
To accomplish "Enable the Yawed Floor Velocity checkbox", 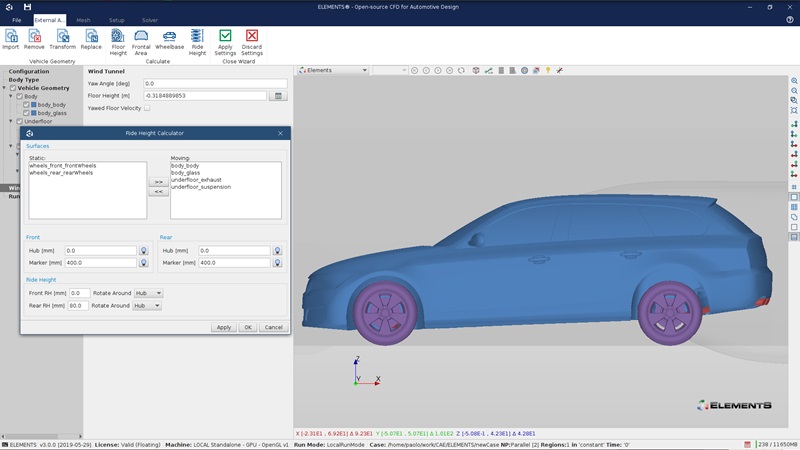I will (147, 108).
